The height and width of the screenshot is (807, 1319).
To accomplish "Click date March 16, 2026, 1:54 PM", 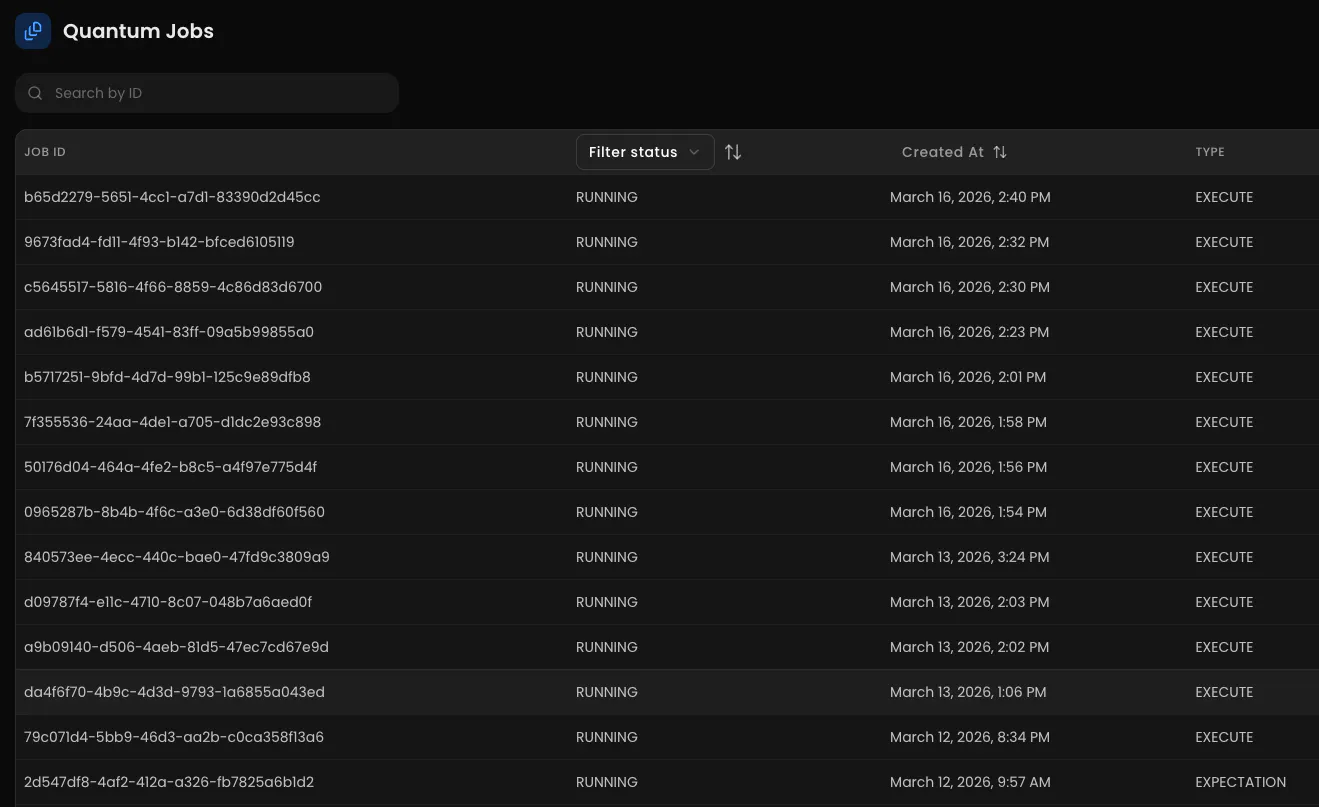I will tap(968, 512).
